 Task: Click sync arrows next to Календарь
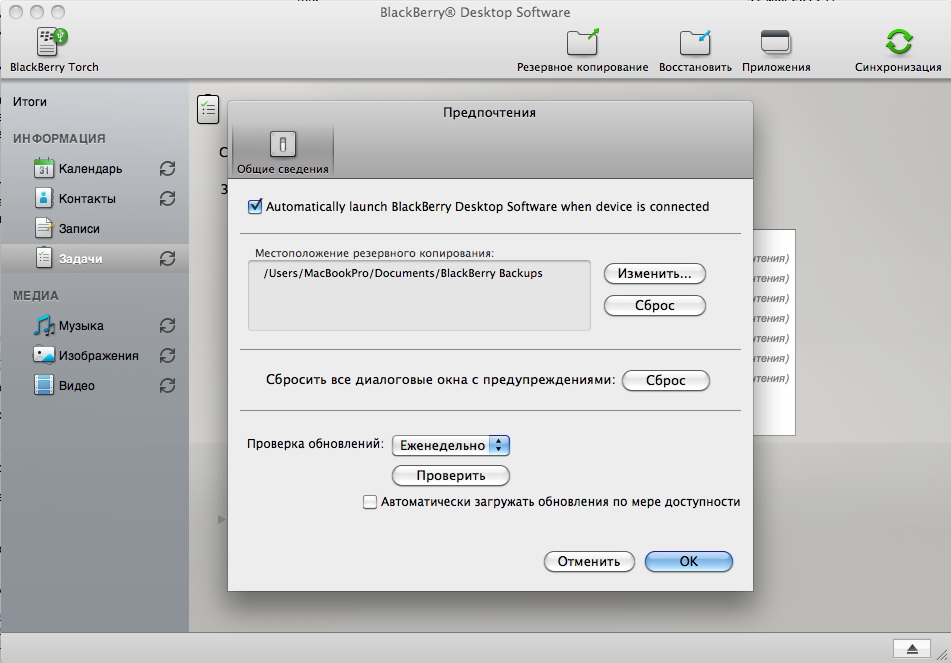[x=167, y=169]
